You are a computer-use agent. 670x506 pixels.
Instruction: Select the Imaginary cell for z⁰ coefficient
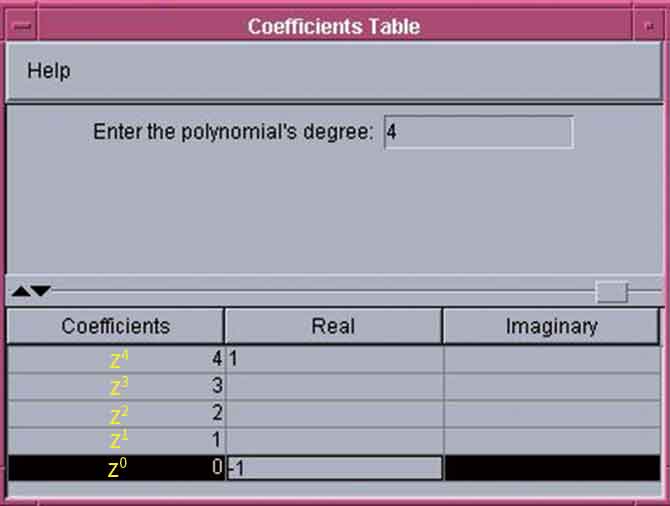click(551, 468)
